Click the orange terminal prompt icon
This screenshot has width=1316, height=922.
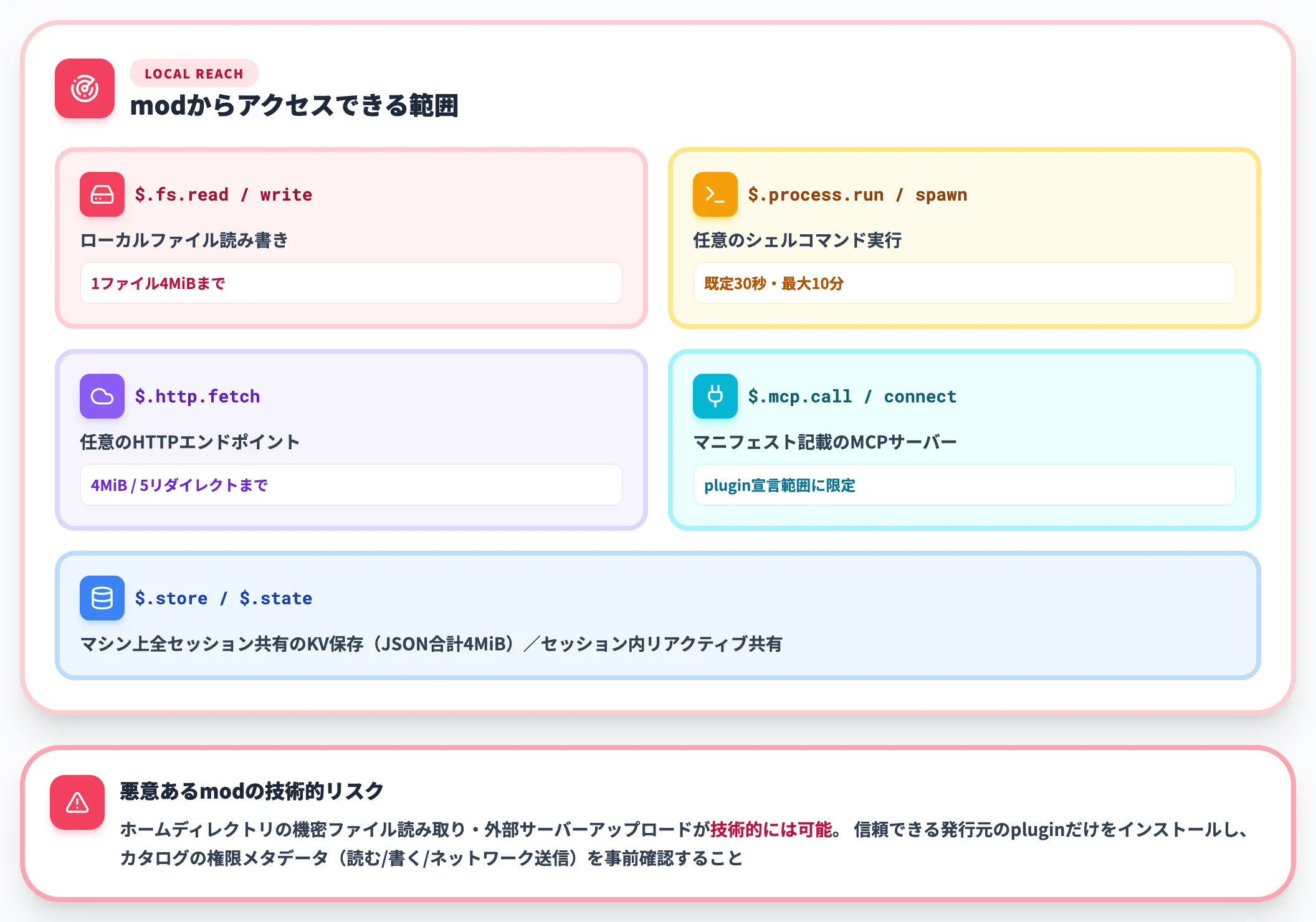(x=715, y=194)
